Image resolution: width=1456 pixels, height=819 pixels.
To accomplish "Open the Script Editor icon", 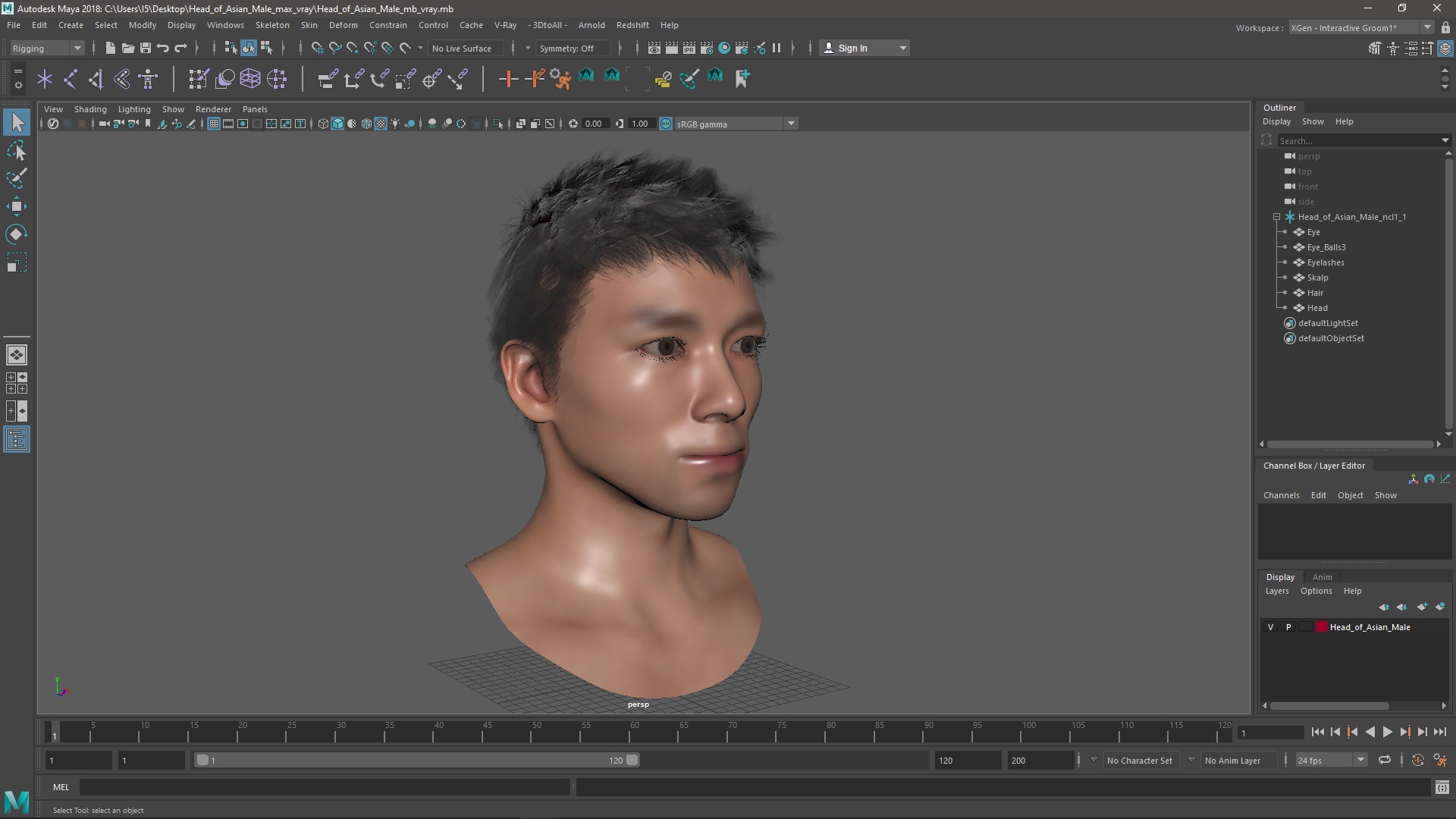I will coord(1442,788).
